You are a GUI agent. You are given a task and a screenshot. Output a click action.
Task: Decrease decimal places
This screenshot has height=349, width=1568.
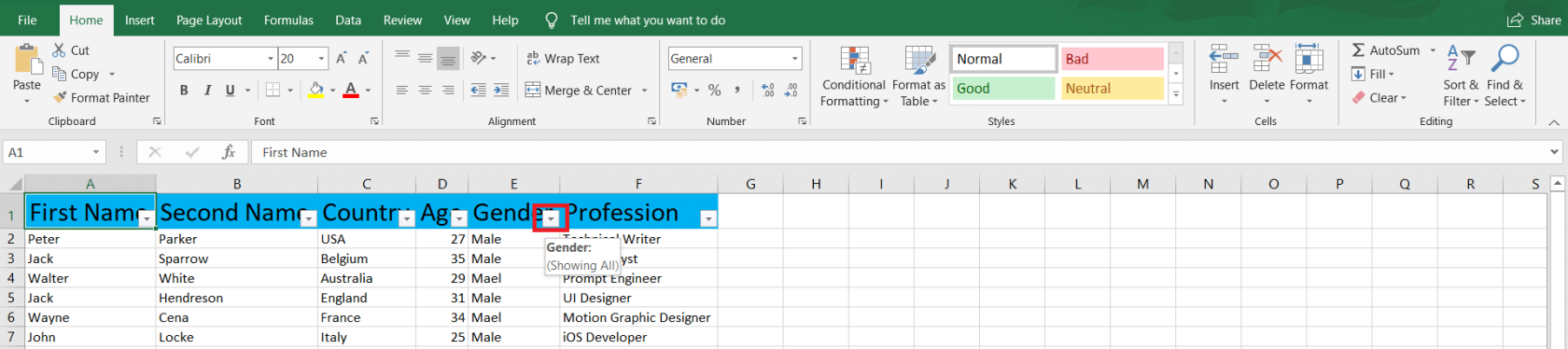click(x=791, y=91)
